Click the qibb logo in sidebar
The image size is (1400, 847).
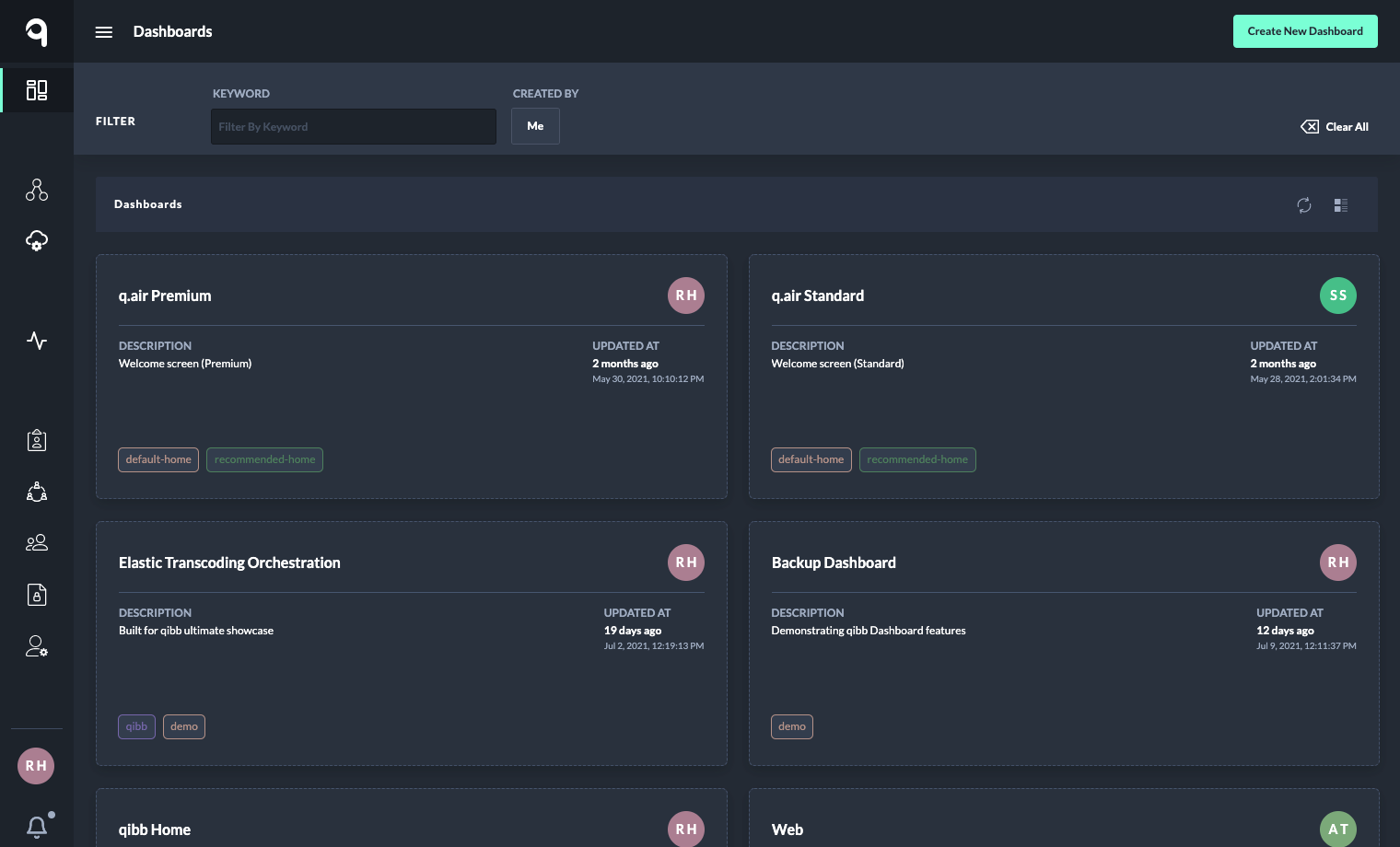coord(36,32)
